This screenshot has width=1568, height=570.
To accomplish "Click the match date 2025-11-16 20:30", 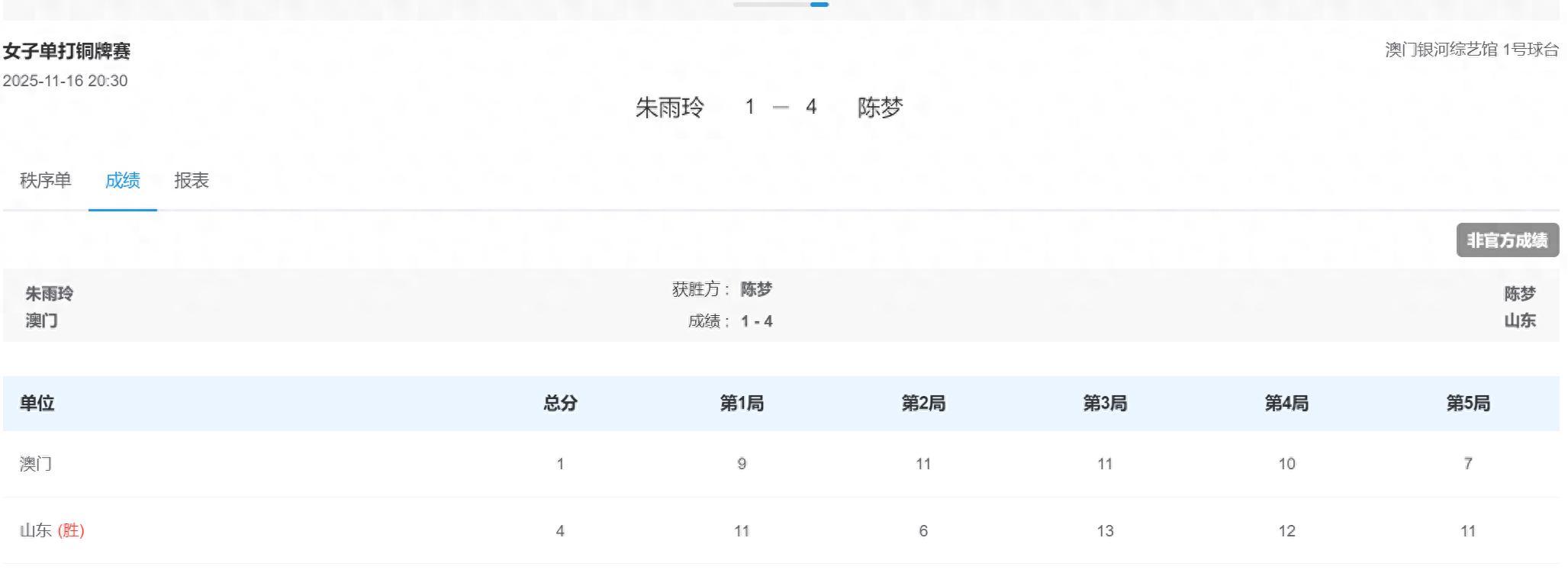I will pos(66,81).
